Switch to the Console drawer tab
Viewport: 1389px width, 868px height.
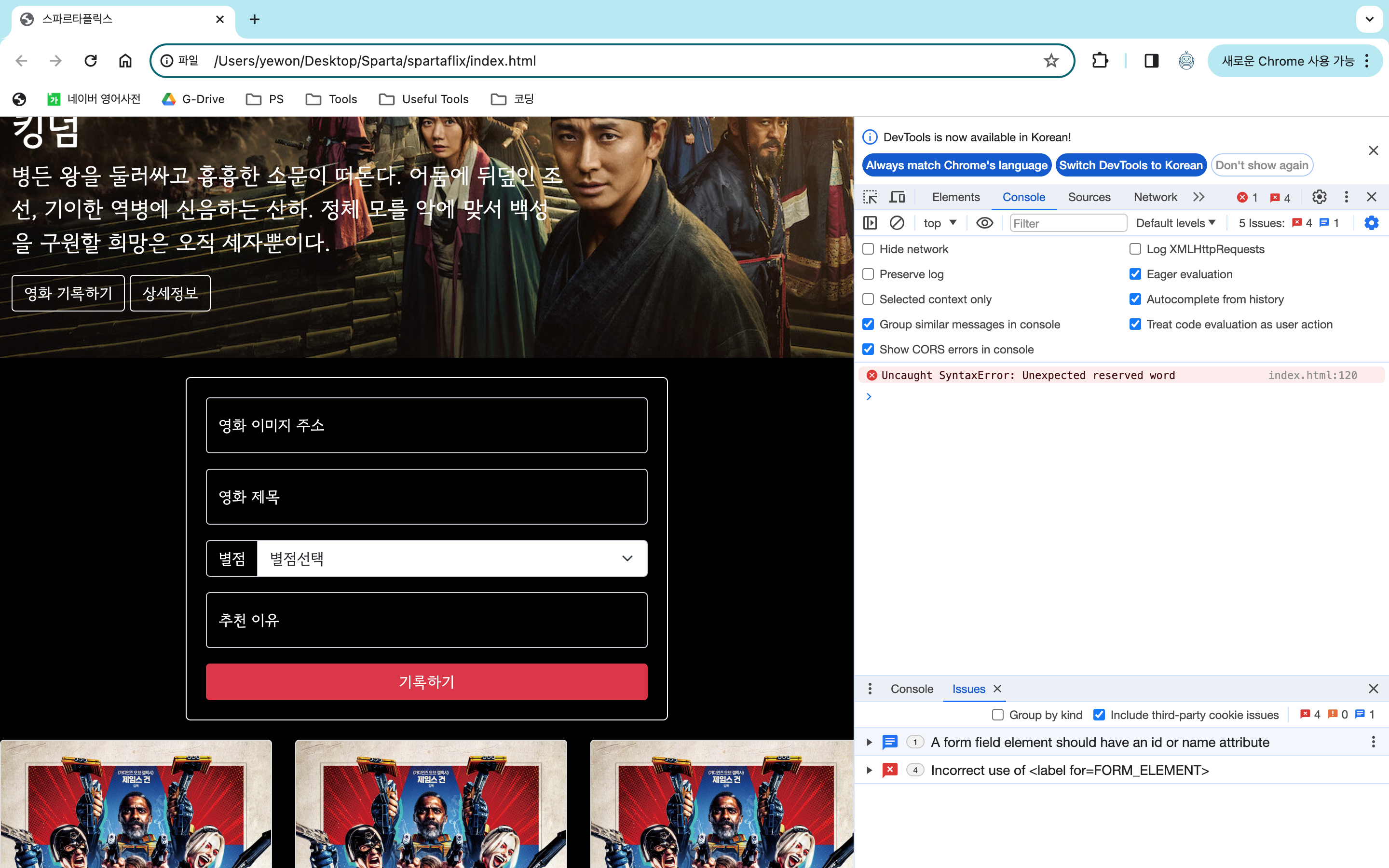pos(912,688)
